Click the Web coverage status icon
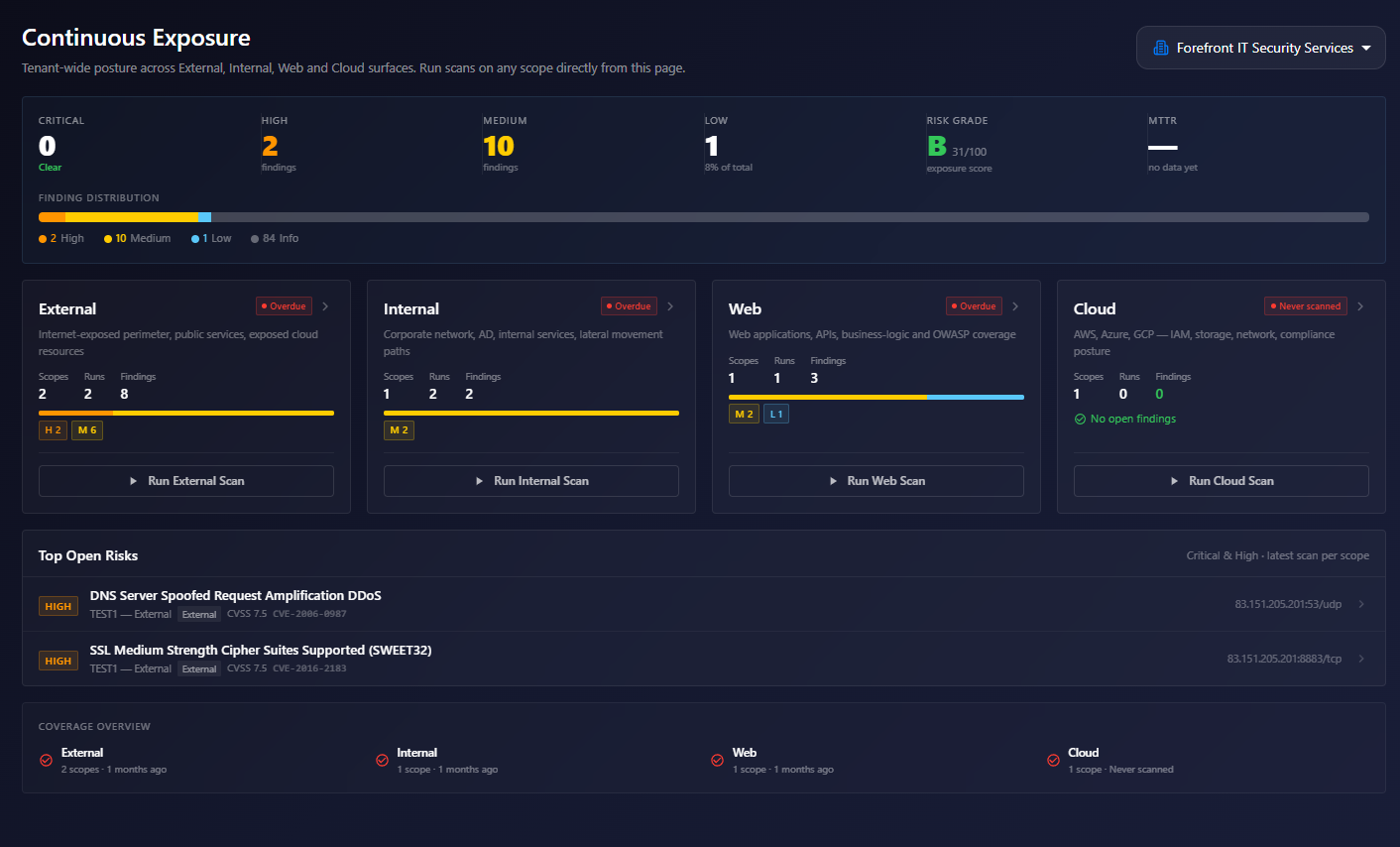The width and height of the screenshot is (1400, 847). pyautogui.click(x=717, y=761)
